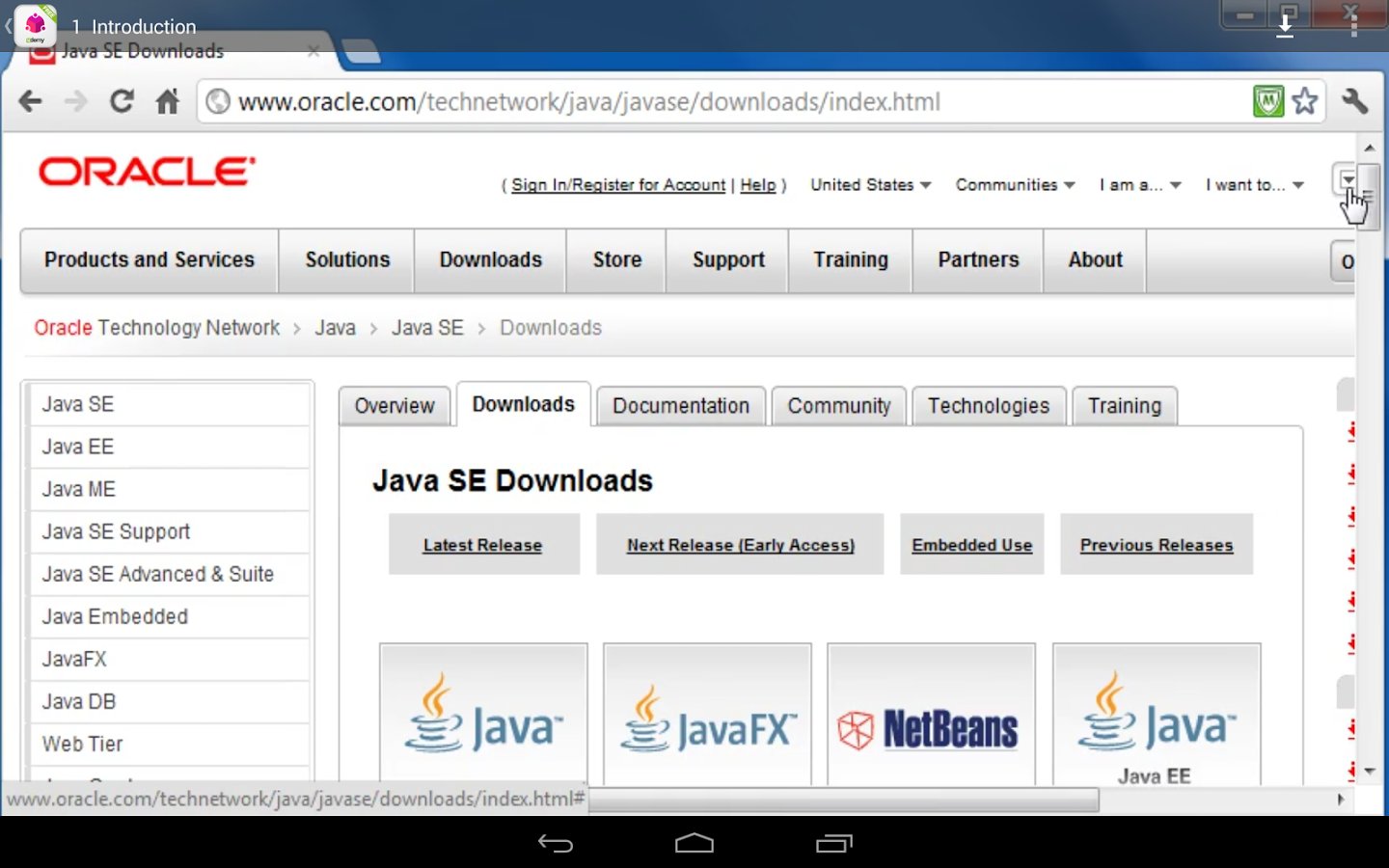Select Java DB in the sidebar
Viewport: 1389px width, 868px height.
(169, 701)
